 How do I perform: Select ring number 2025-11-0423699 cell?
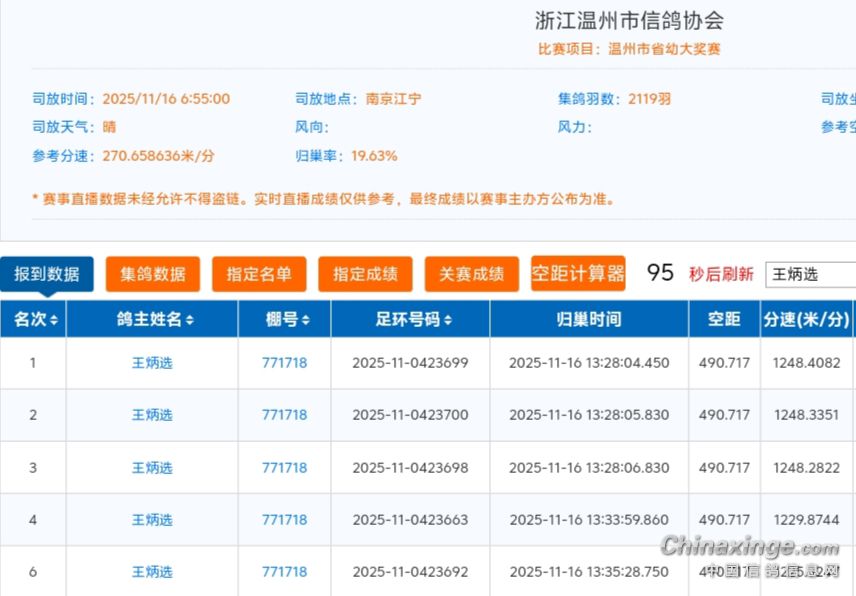pos(410,363)
